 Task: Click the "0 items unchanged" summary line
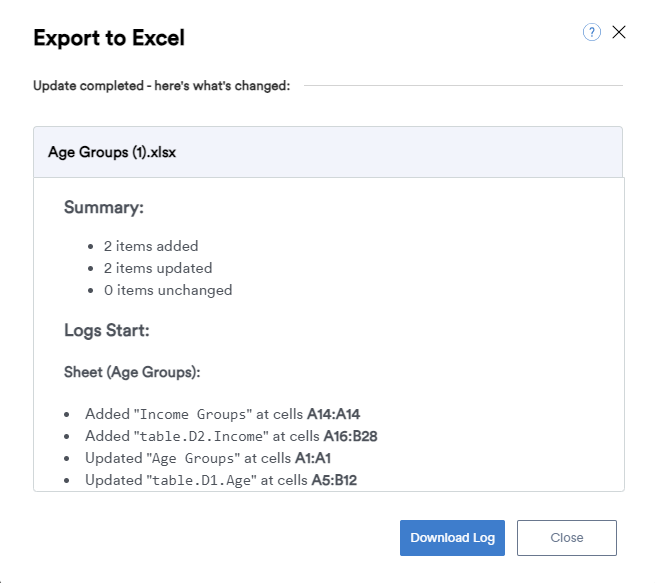tap(168, 290)
